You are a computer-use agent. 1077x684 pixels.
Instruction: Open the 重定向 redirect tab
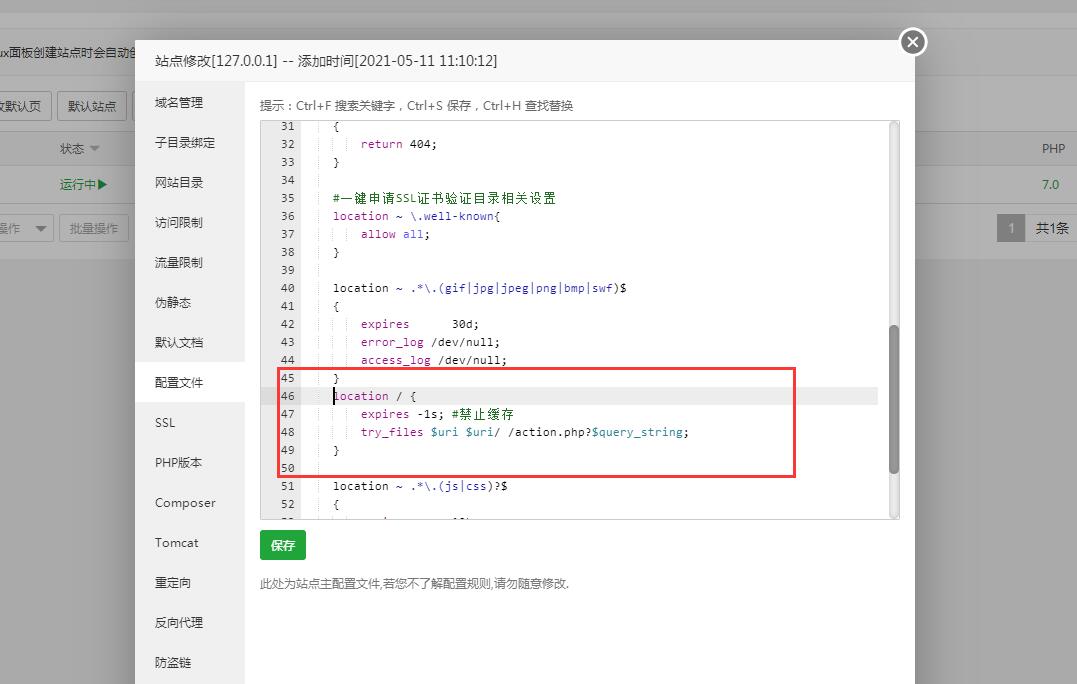pyautogui.click(x=173, y=582)
